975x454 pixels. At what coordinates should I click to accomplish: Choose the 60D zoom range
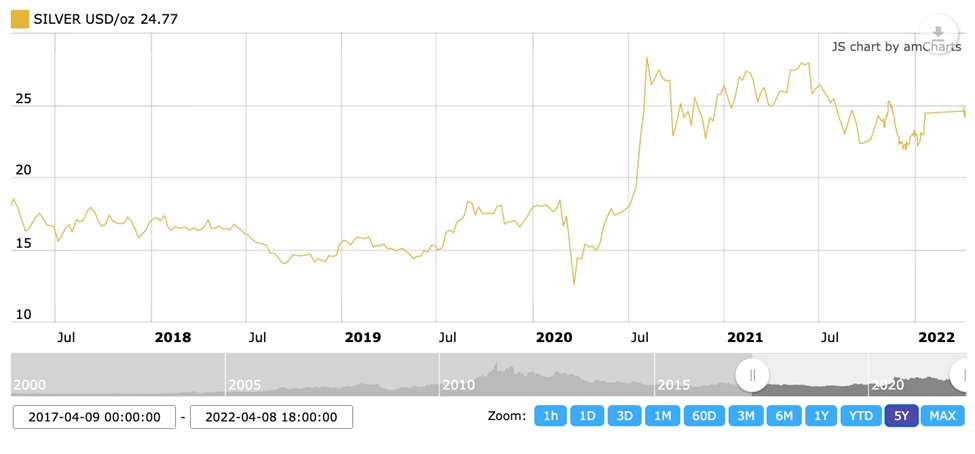point(705,416)
